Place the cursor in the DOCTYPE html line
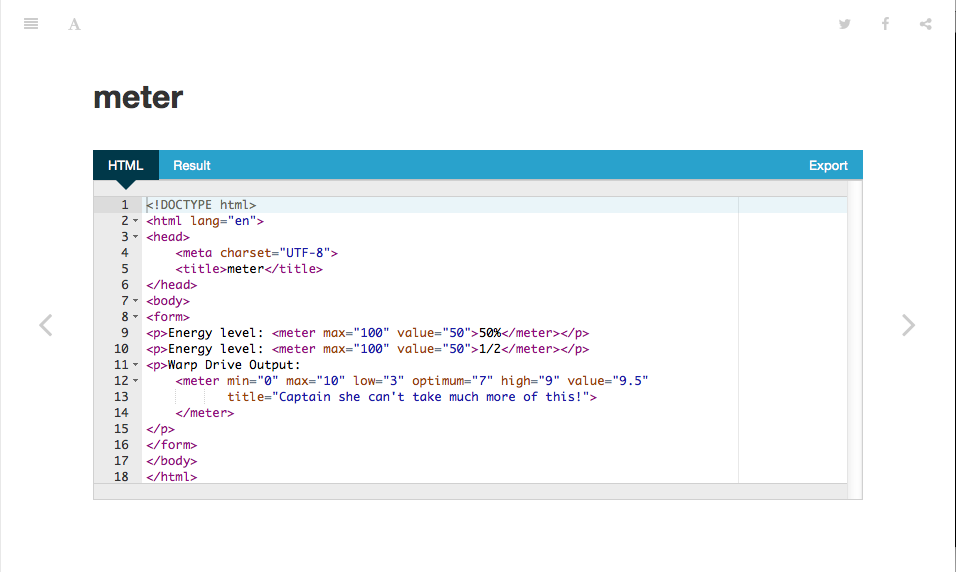The image size is (956, 572). [201, 205]
